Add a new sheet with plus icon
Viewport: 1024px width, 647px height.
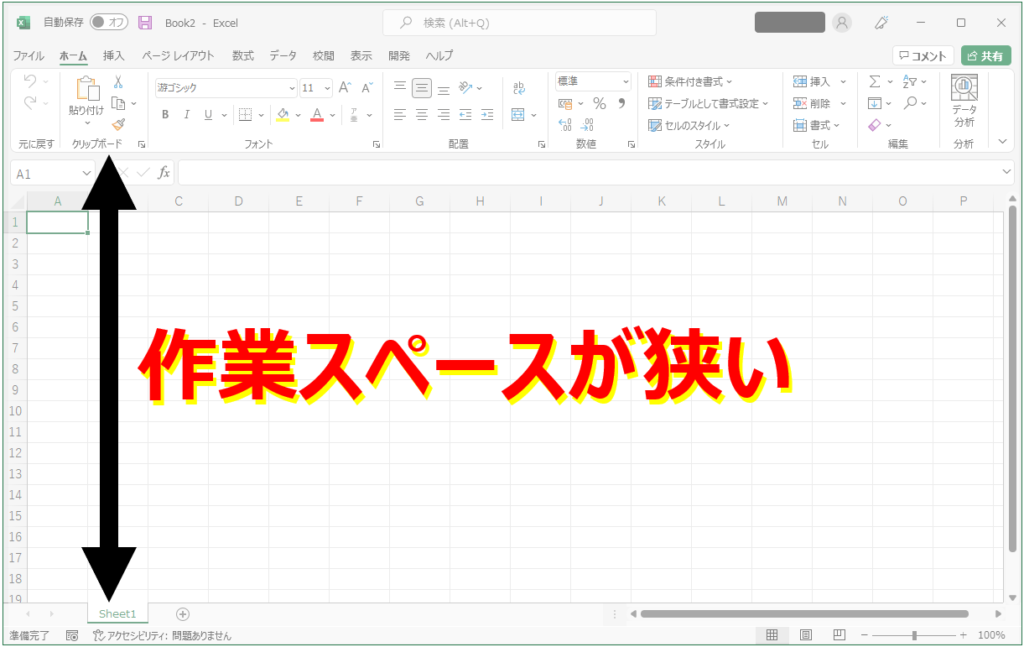tap(182, 614)
